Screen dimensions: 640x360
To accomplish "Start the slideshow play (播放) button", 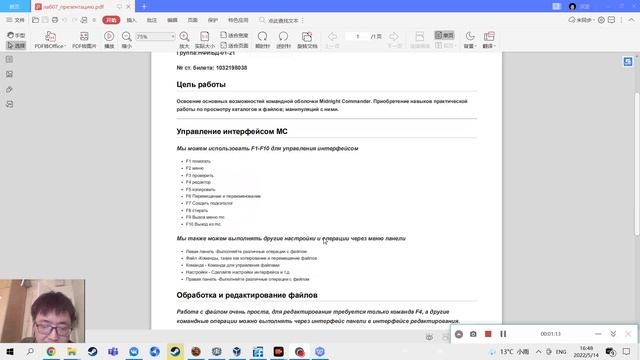I will [109, 40].
